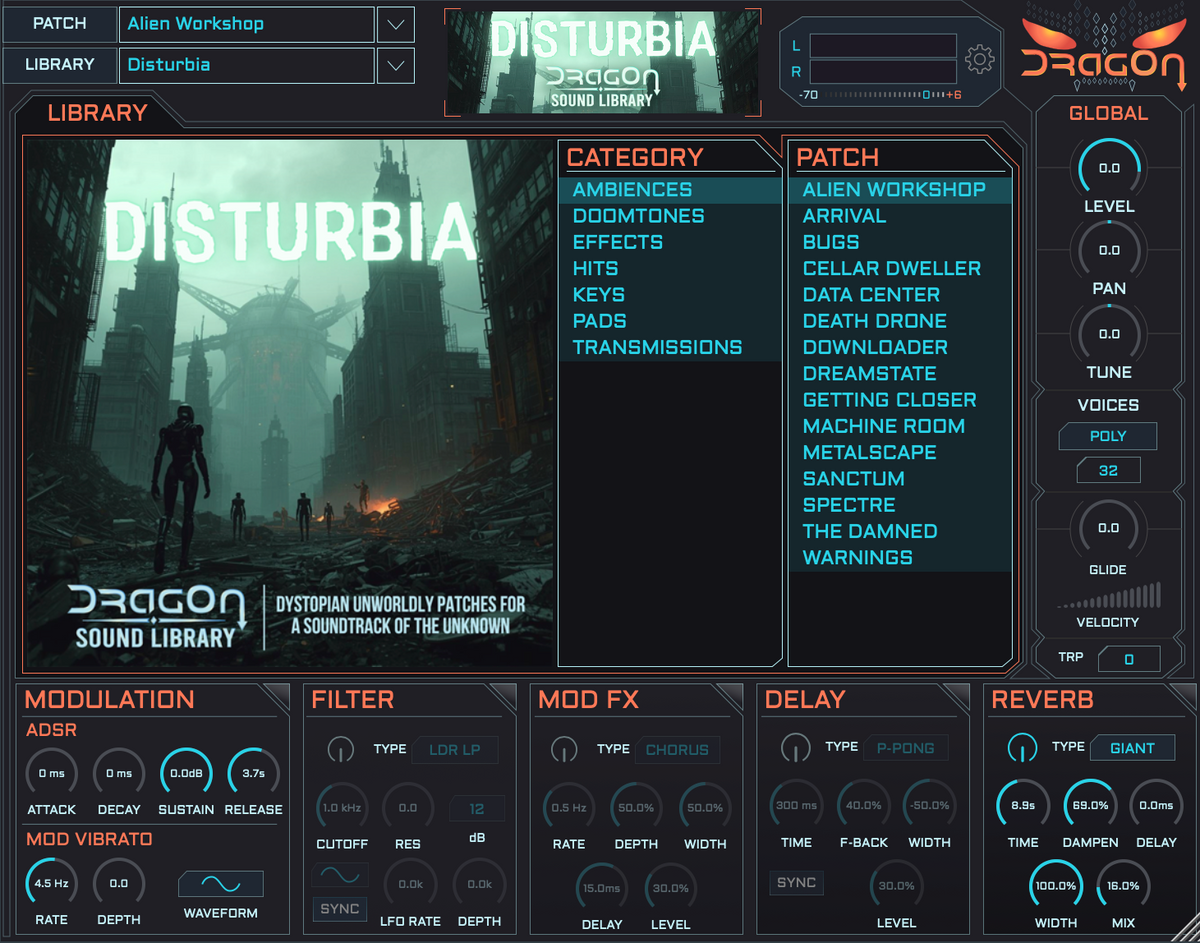Select the DOOMTONES category
The height and width of the screenshot is (943, 1200).
(x=670, y=216)
